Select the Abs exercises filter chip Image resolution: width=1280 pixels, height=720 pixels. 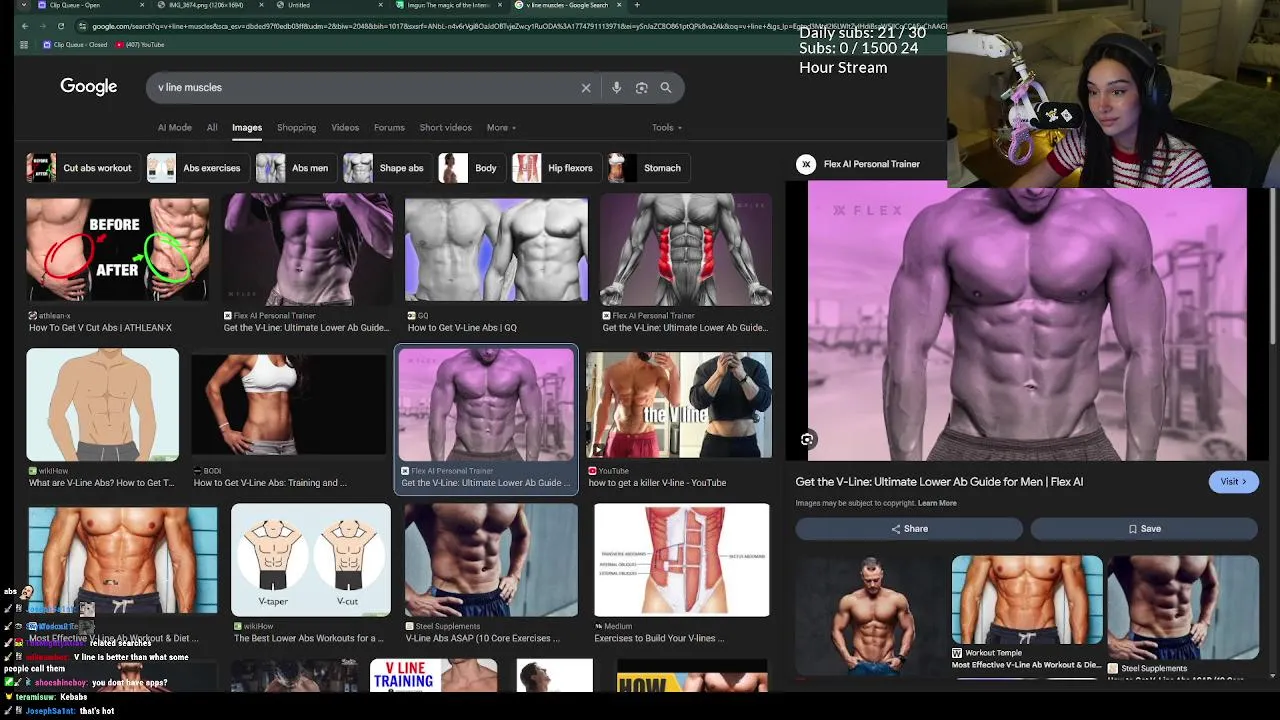196,168
